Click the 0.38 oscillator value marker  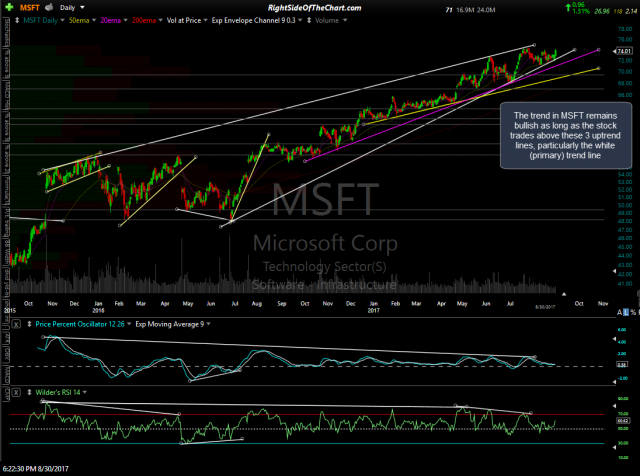click(622, 365)
